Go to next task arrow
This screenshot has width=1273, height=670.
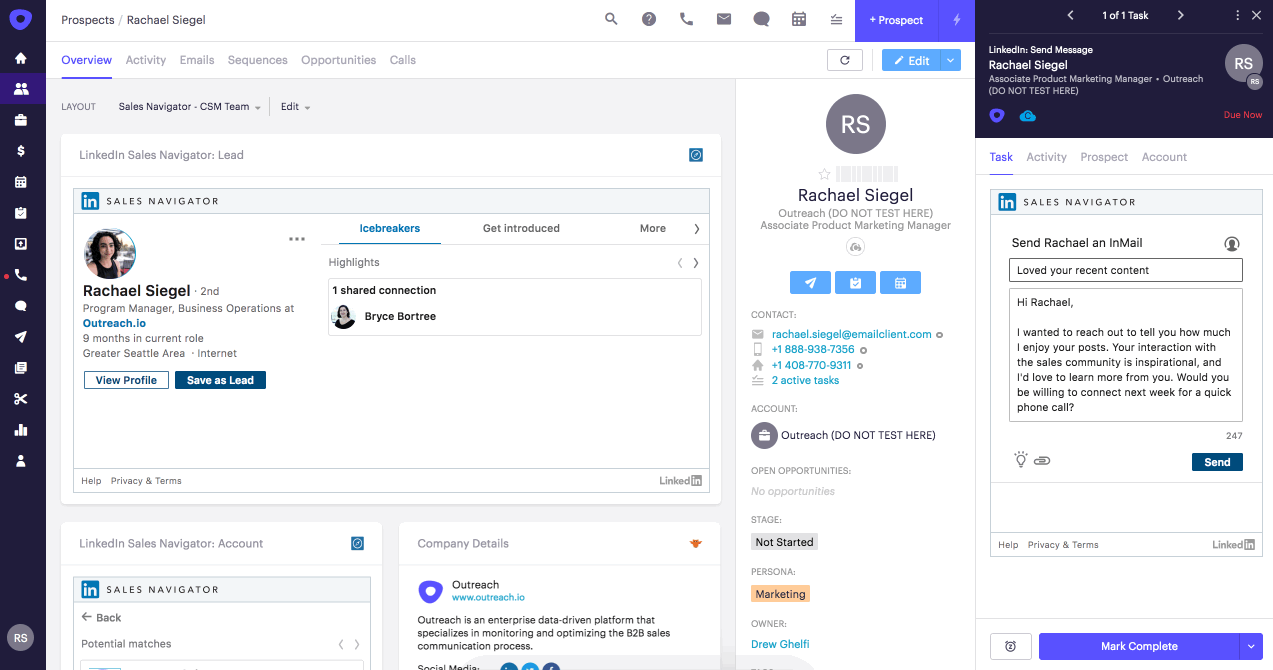[x=1180, y=15]
